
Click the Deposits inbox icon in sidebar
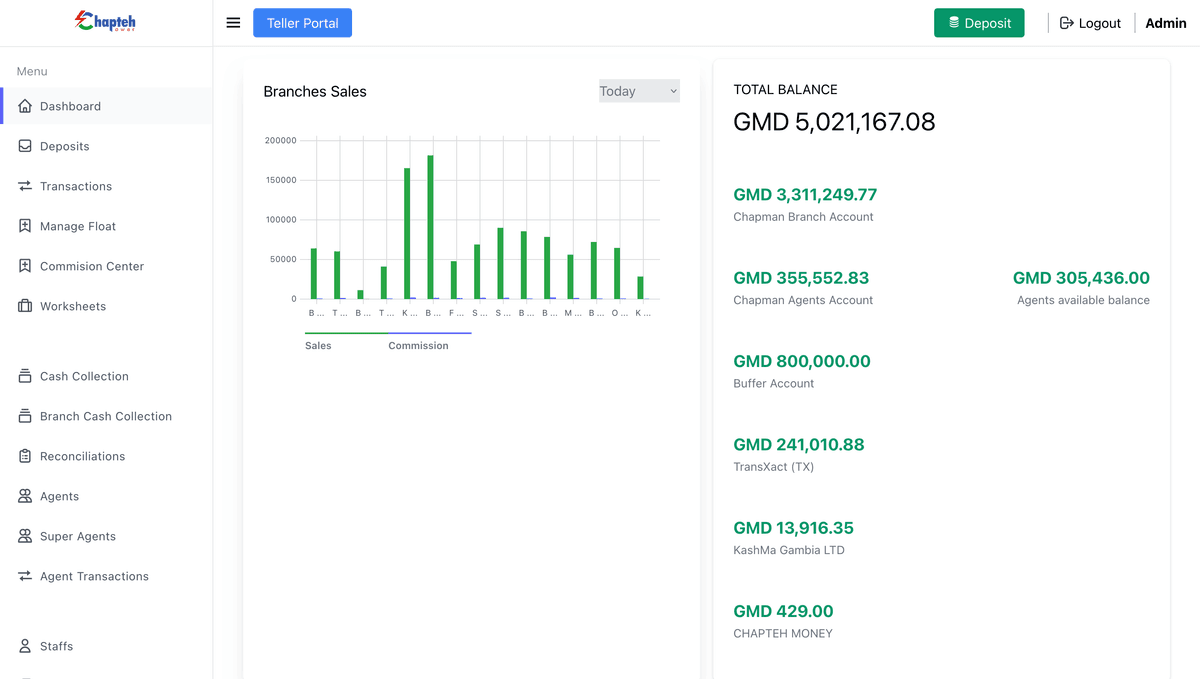point(25,146)
